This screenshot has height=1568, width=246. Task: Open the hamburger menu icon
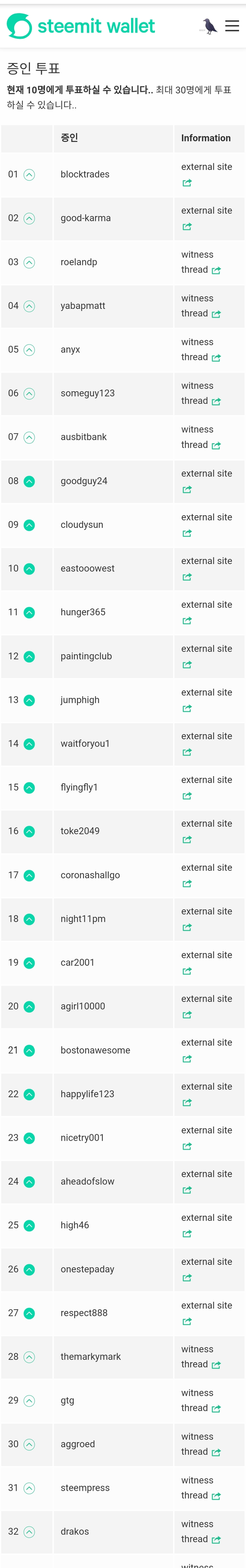(232, 26)
